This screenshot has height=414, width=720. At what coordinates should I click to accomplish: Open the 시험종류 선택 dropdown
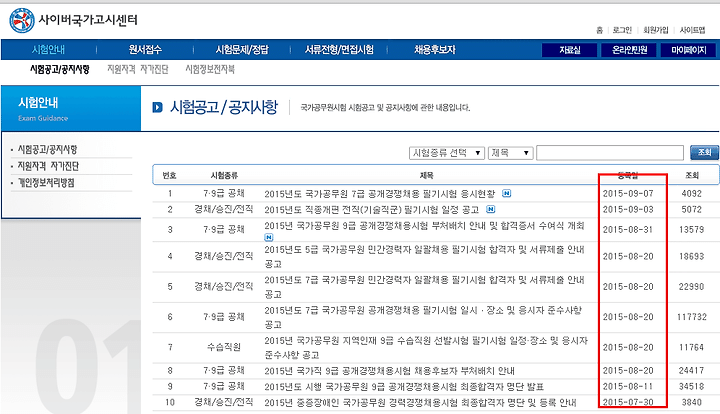coord(446,152)
